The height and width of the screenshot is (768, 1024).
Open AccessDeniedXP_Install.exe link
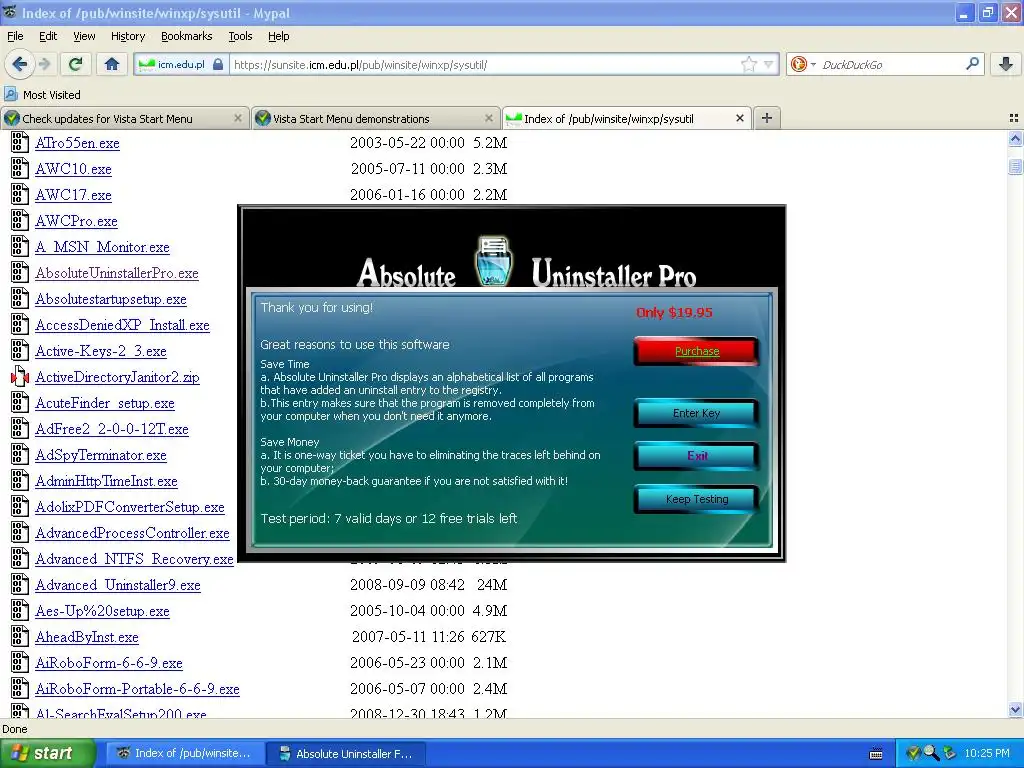(x=122, y=325)
